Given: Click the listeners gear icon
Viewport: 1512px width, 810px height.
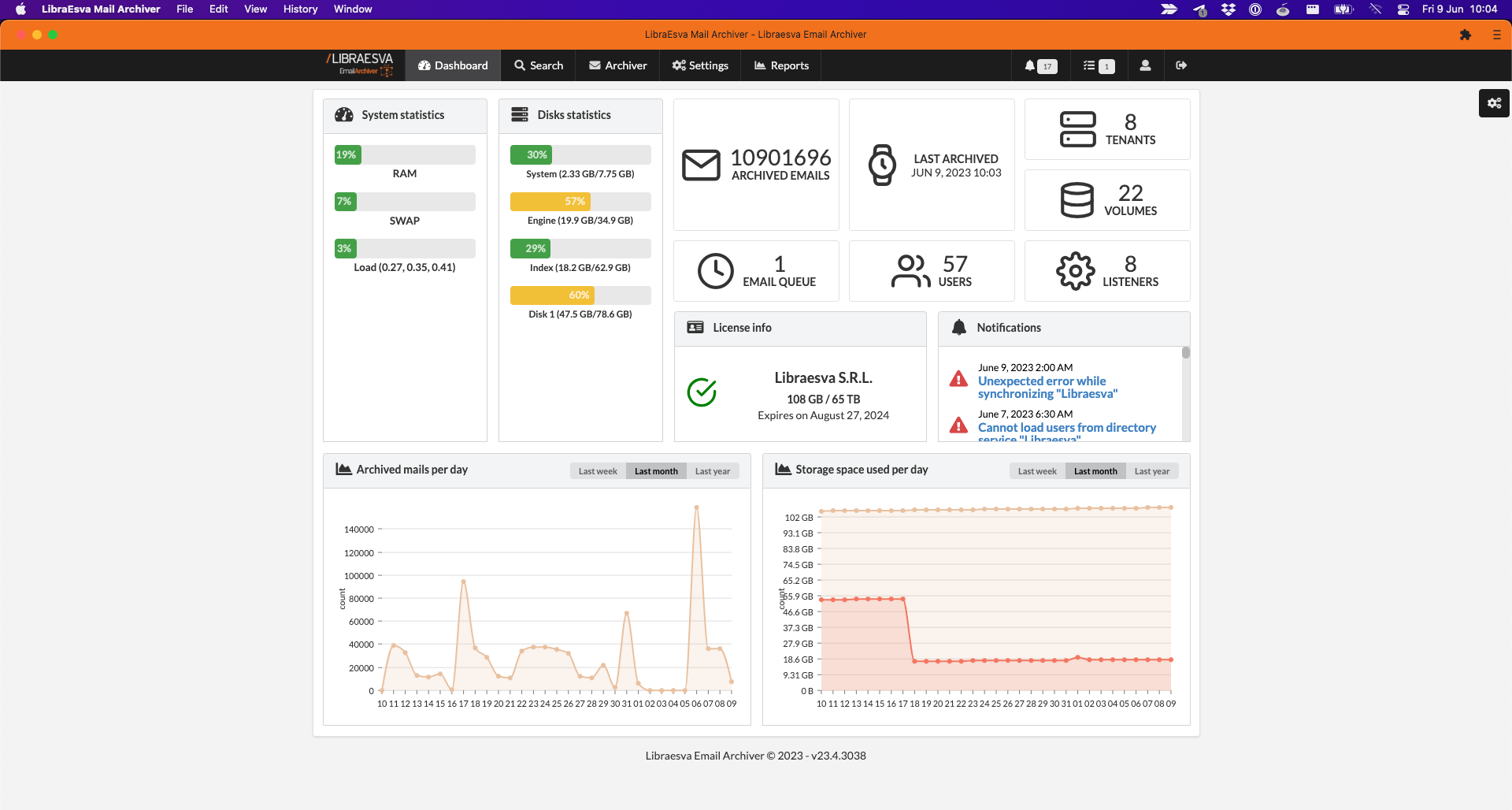Looking at the screenshot, I should (x=1076, y=271).
